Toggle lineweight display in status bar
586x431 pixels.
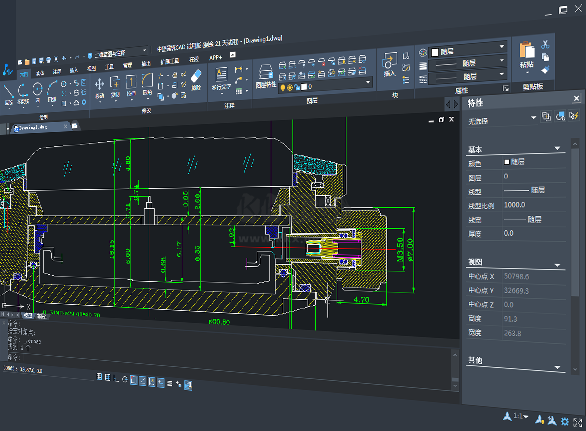(x=170, y=383)
